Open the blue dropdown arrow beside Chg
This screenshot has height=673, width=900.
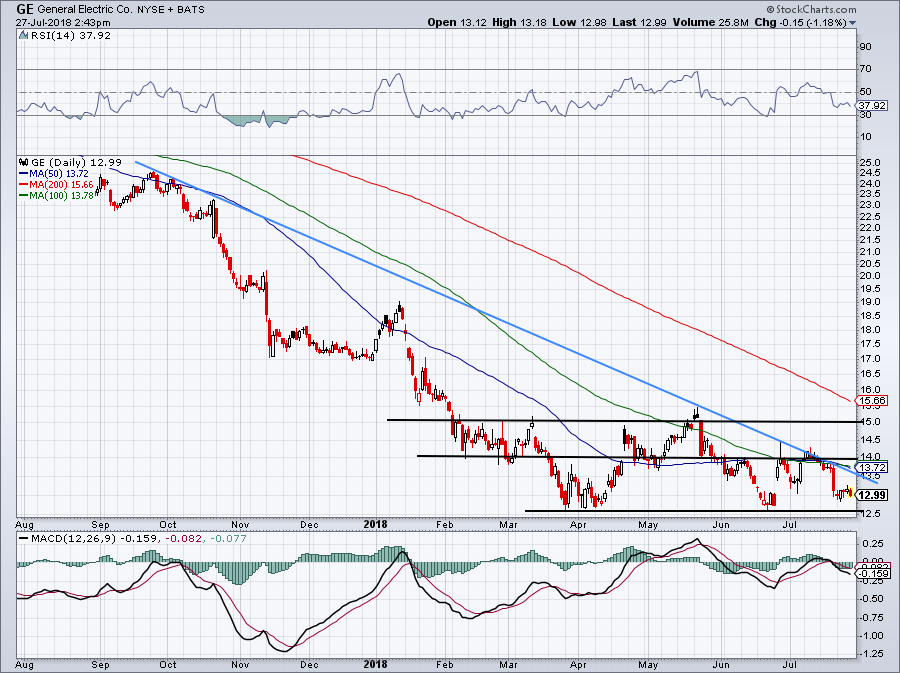point(852,23)
